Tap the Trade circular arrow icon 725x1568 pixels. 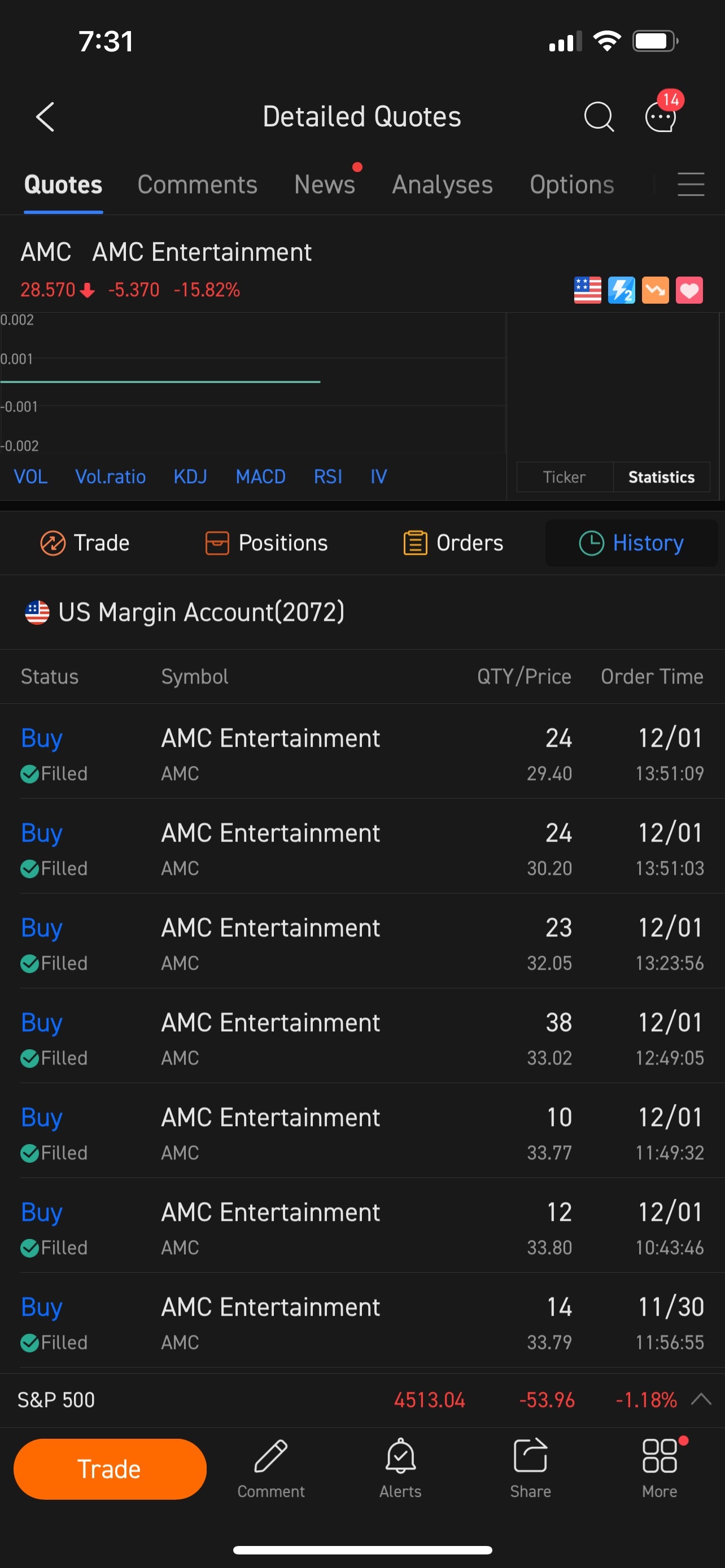[x=53, y=543]
